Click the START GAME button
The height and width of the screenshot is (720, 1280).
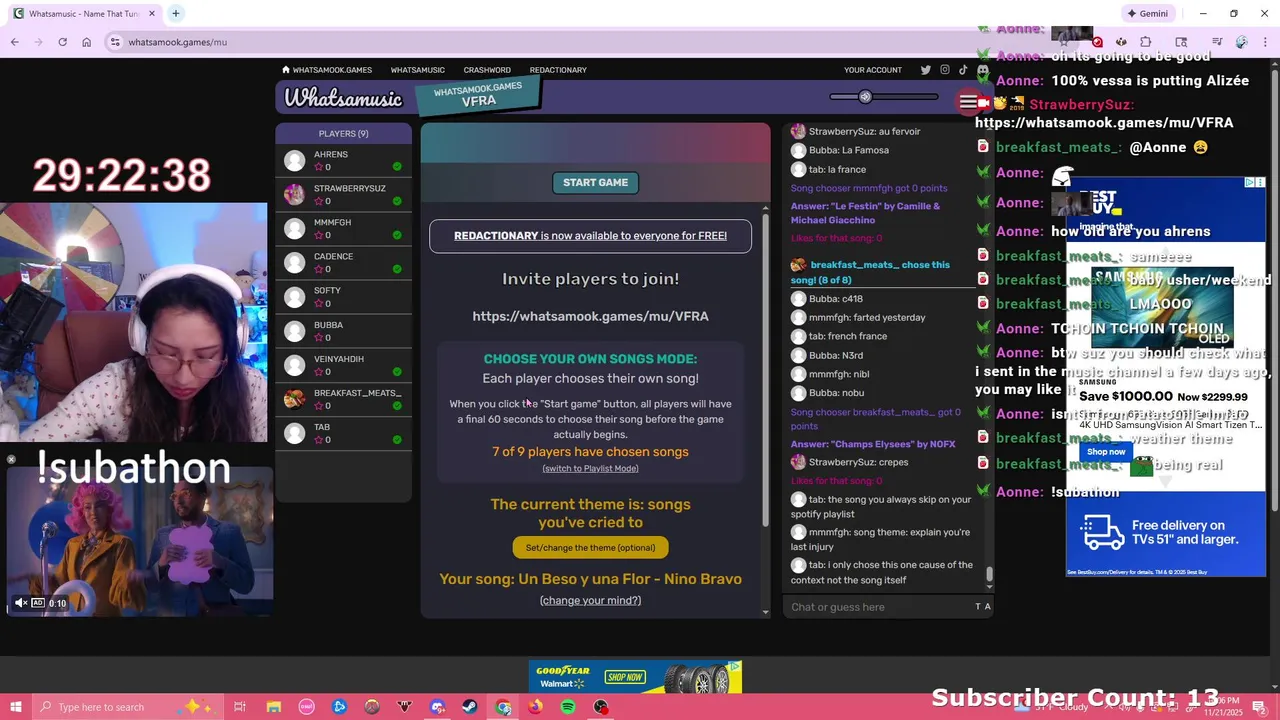(595, 182)
